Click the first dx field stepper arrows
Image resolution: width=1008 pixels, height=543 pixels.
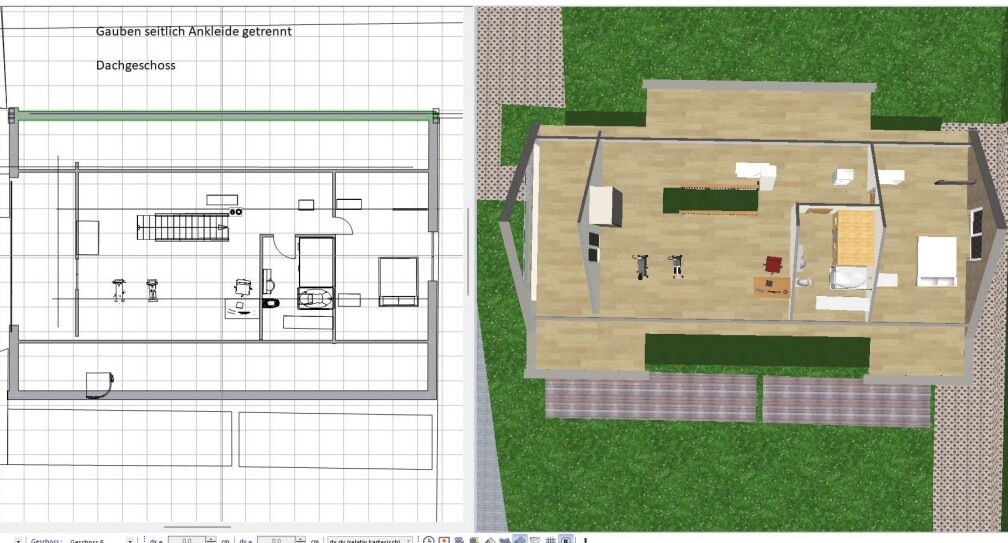[210, 540]
